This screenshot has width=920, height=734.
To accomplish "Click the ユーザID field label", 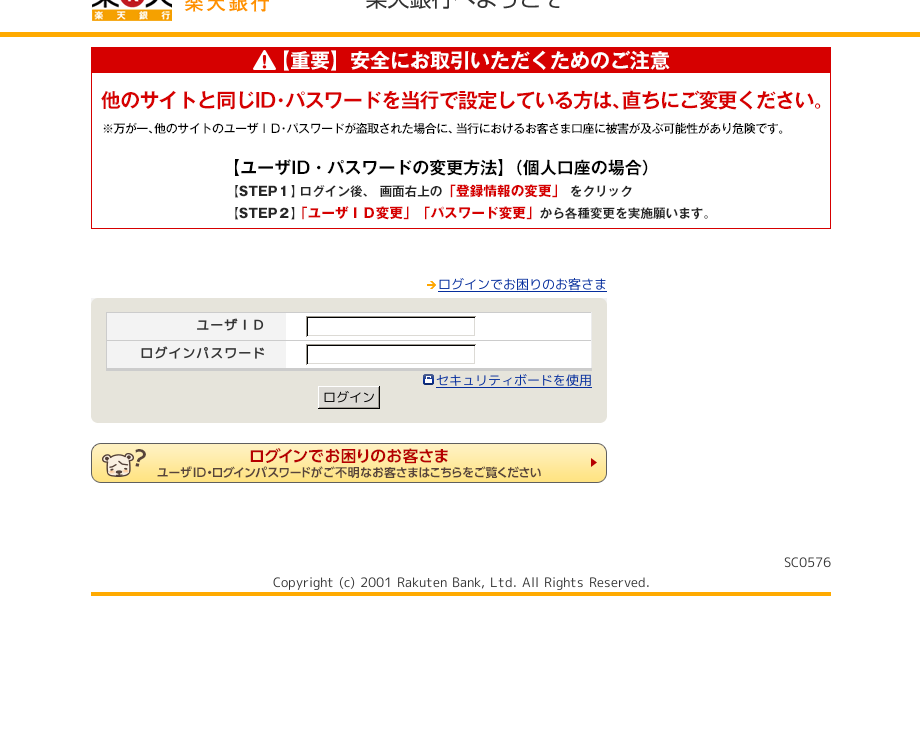I will [230, 326].
